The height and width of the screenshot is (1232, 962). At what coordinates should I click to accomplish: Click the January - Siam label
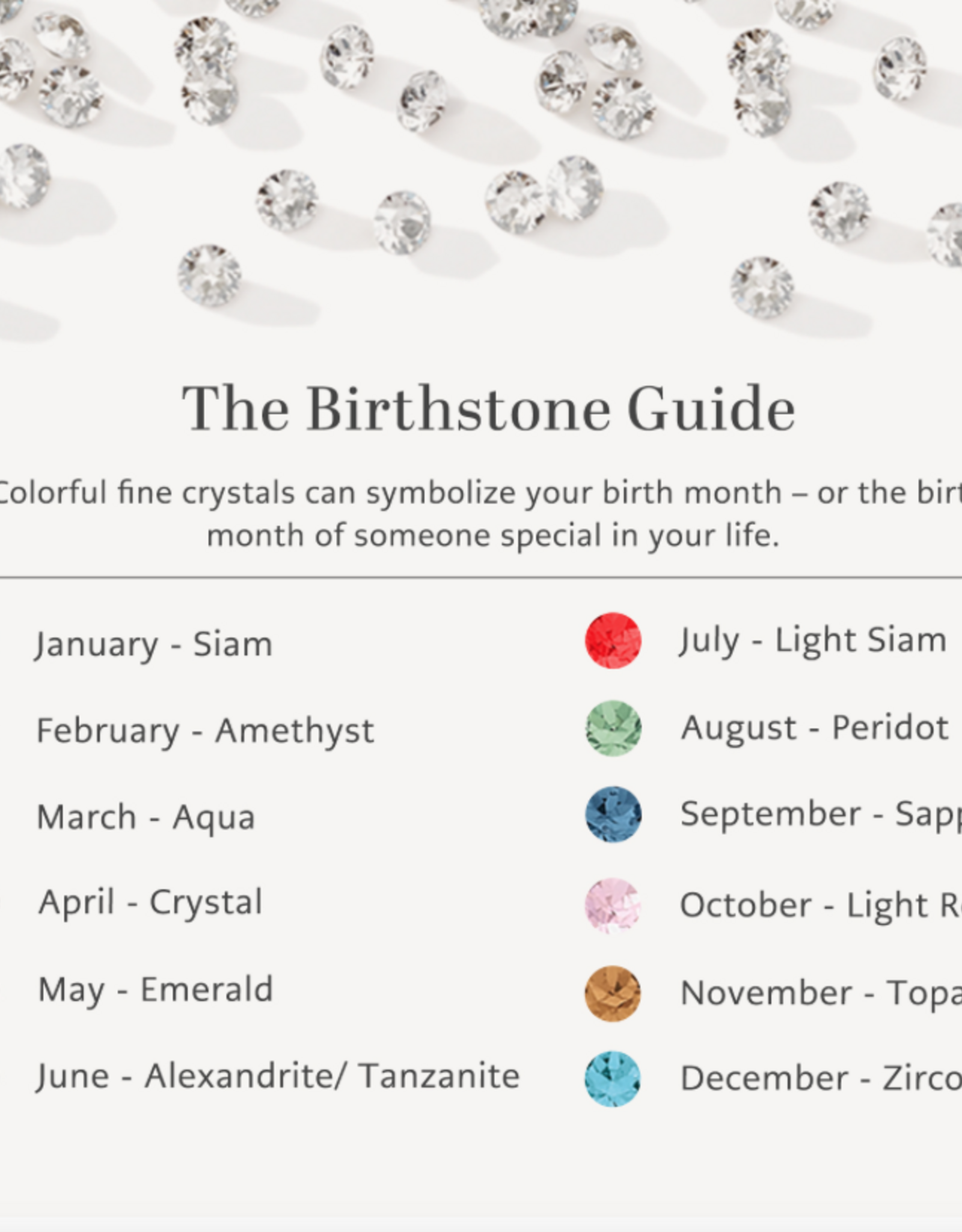(x=154, y=644)
